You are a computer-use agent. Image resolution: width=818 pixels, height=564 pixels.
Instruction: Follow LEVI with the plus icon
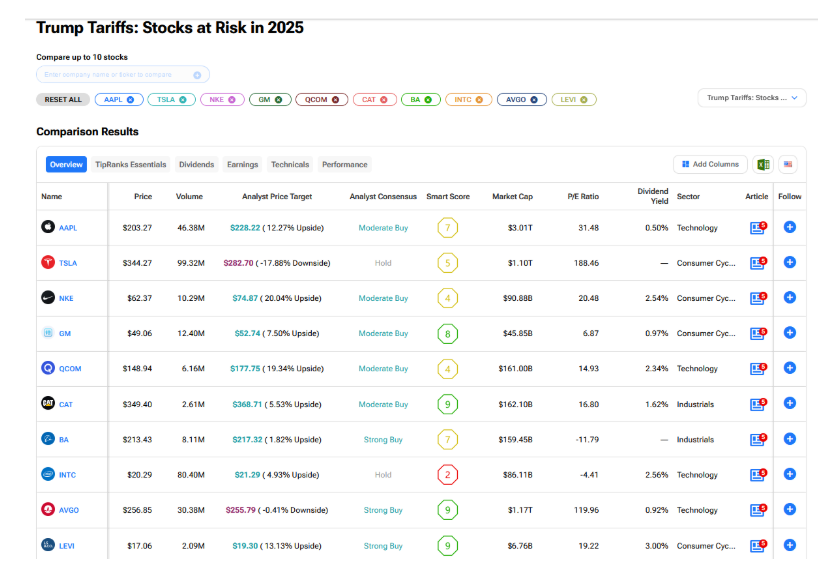pyautogui.click(x=790, y=545)
